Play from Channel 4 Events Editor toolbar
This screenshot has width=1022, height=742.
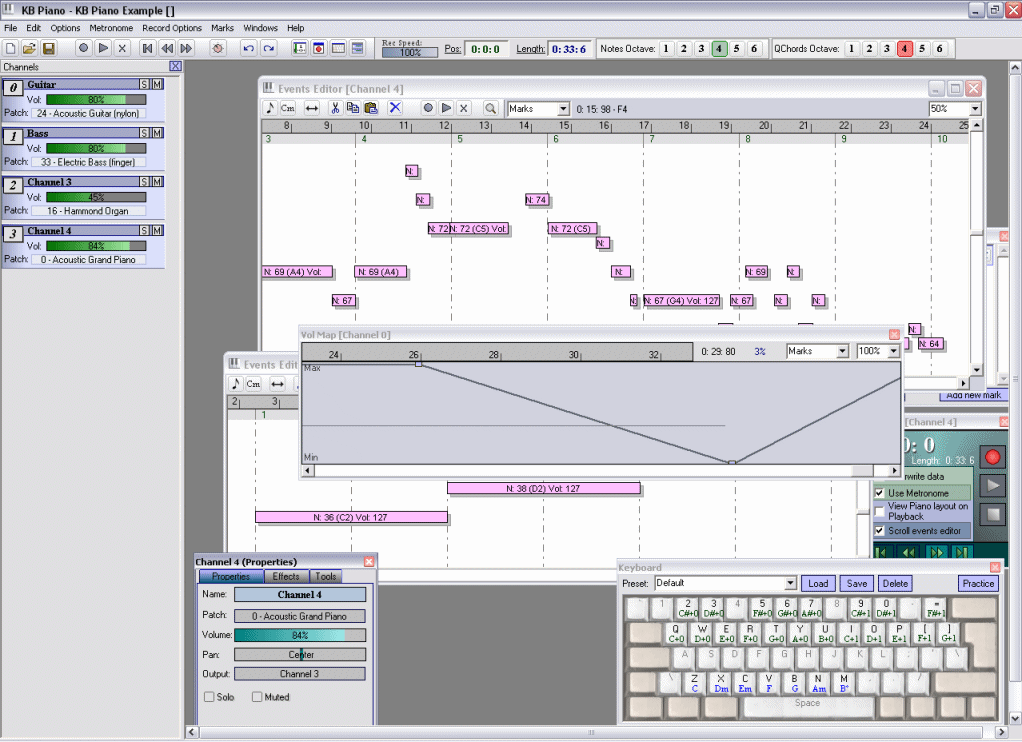coord(446,108)
